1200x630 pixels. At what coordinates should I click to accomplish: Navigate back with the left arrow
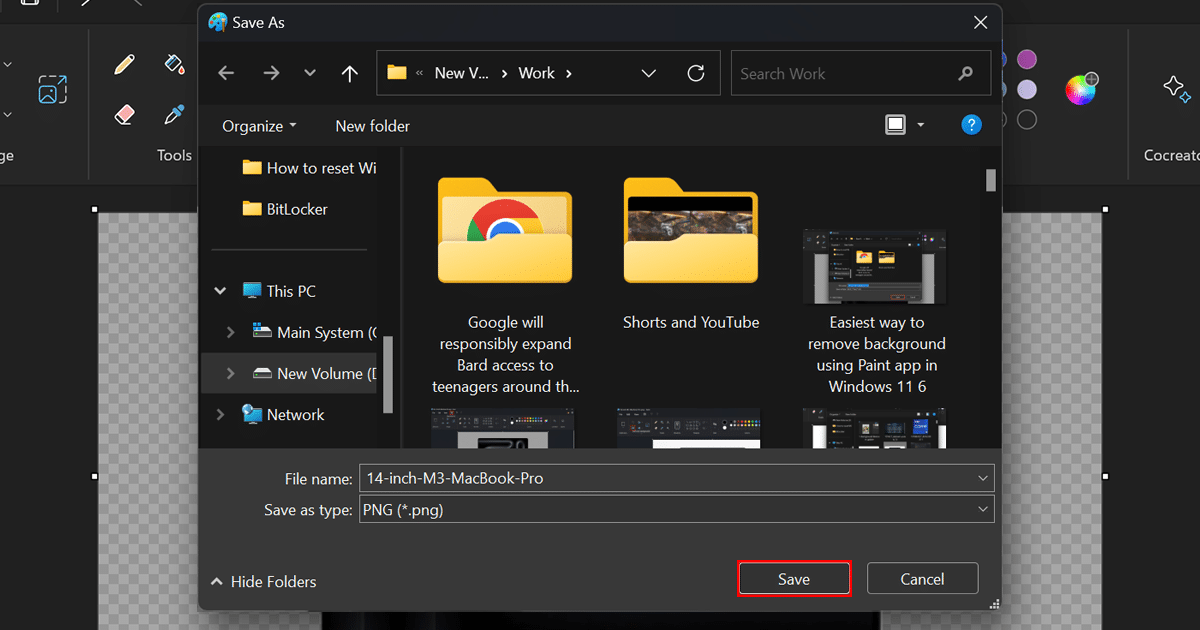tap(226, 74)
